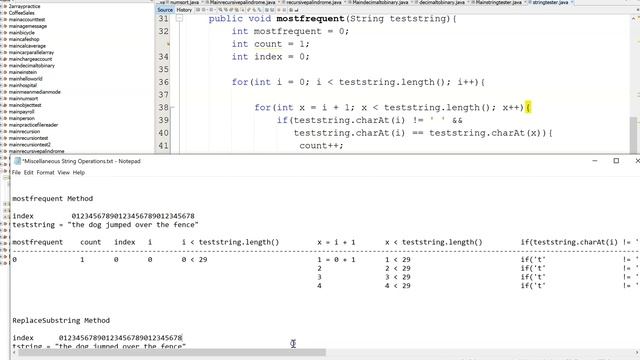Click the 'mostfrequent Method' heading in Notepad

[x=53, y=199]
